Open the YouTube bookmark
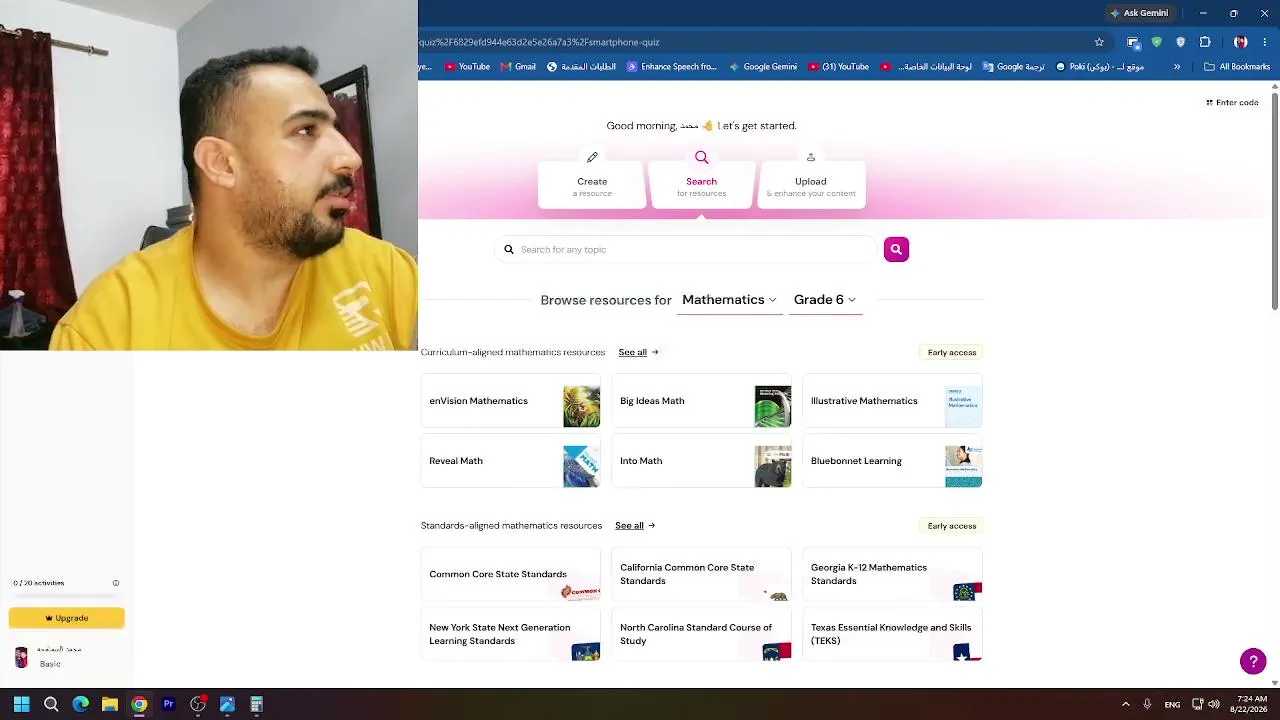Screen dimensions: 1280x720 point(467,67)
